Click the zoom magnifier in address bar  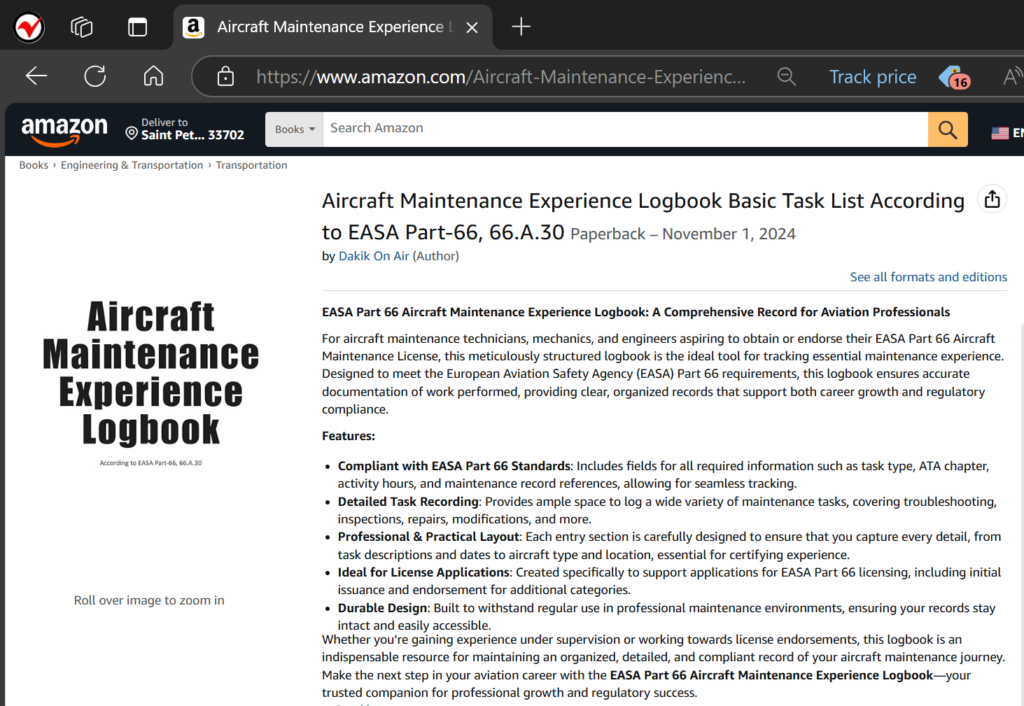point(786,77)
